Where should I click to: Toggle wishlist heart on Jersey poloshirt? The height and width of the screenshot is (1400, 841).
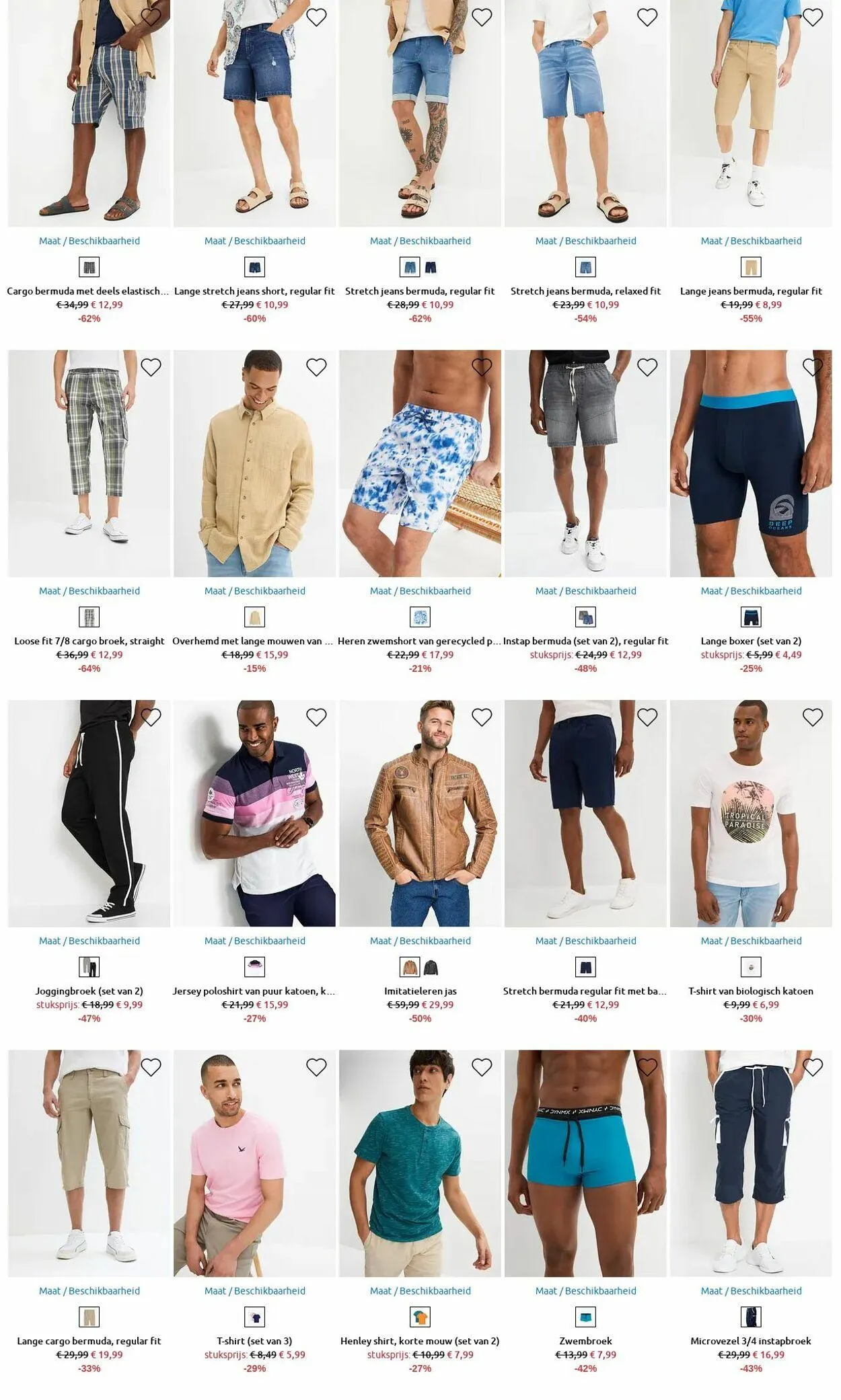pos(316,717)
